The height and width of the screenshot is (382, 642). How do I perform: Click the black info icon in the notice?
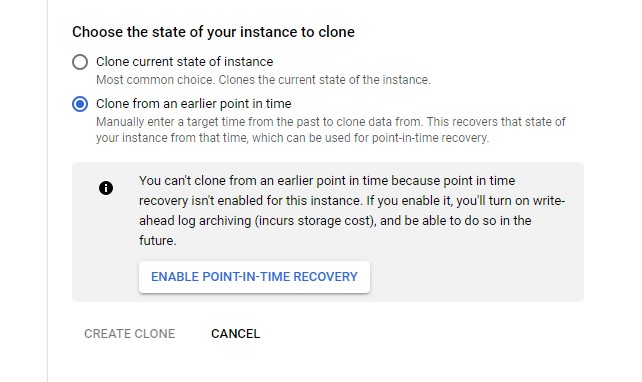[x=106, y=188]
